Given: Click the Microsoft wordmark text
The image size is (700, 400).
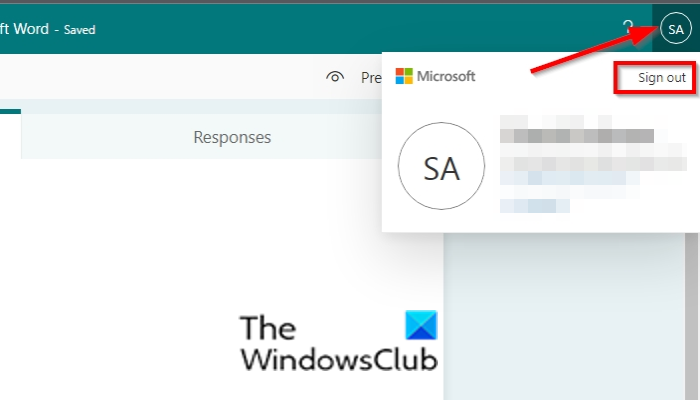Looking at the screenshot, I should [x=446, y=76].
